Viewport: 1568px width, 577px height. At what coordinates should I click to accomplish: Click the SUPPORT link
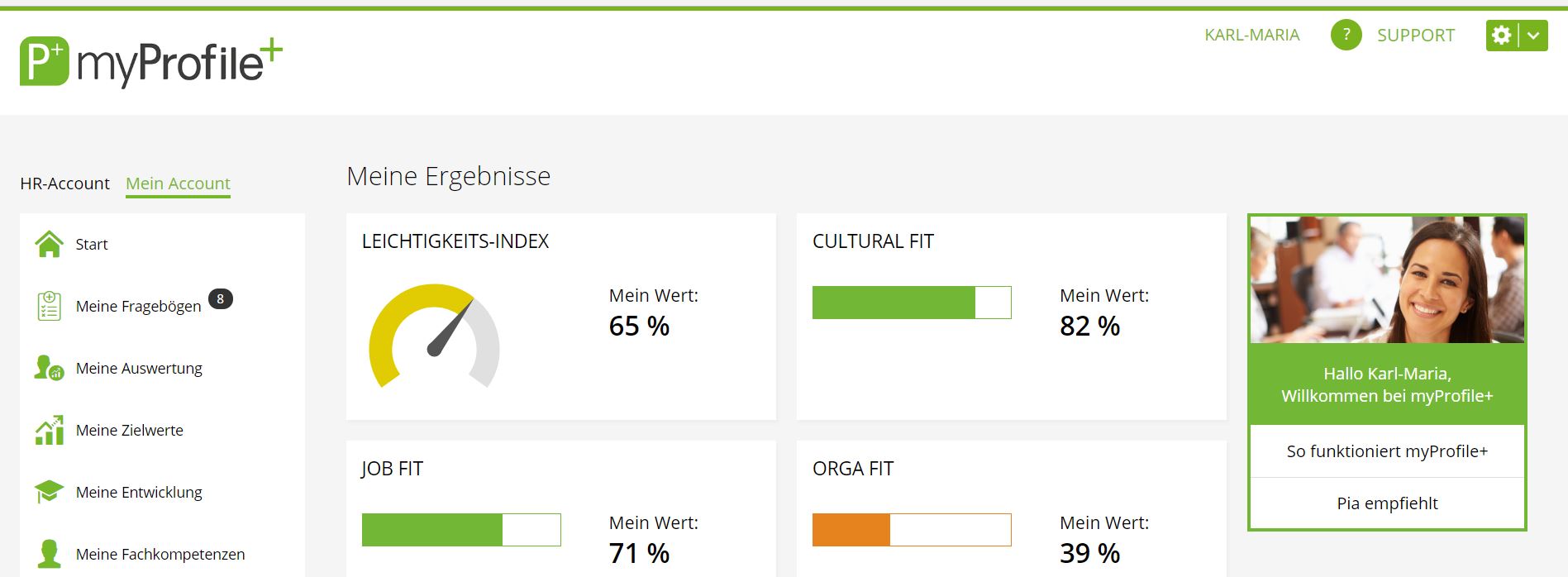(x=1415, y=36)
